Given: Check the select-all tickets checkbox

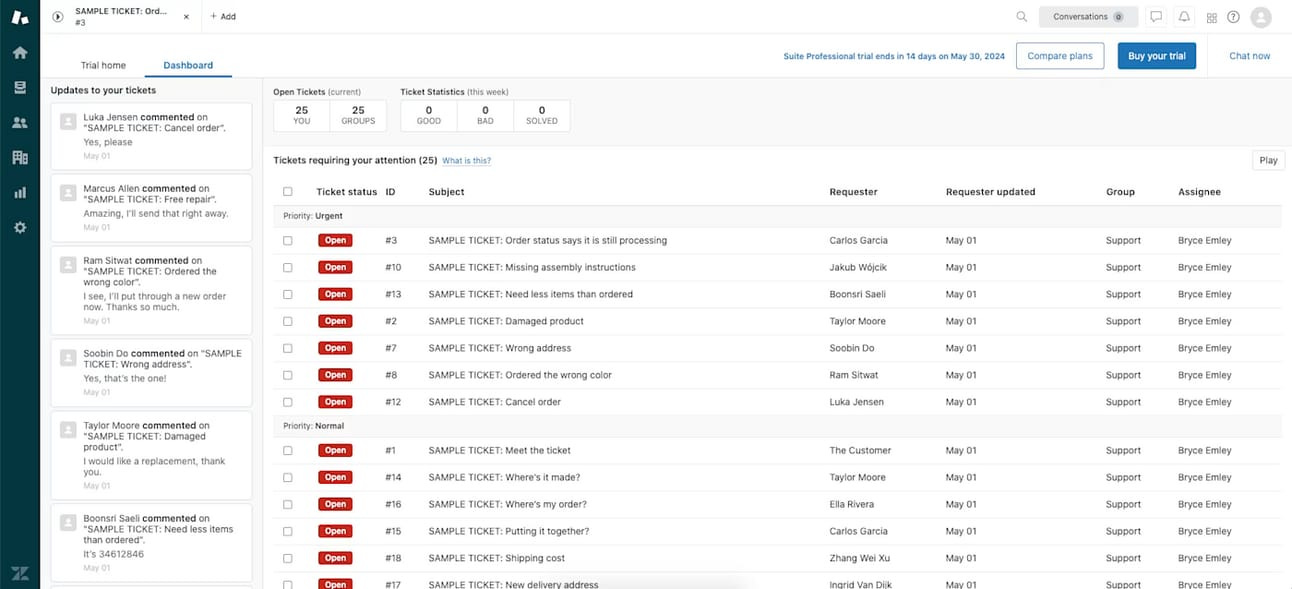Looking at the screenshot, I should (288, 192).
